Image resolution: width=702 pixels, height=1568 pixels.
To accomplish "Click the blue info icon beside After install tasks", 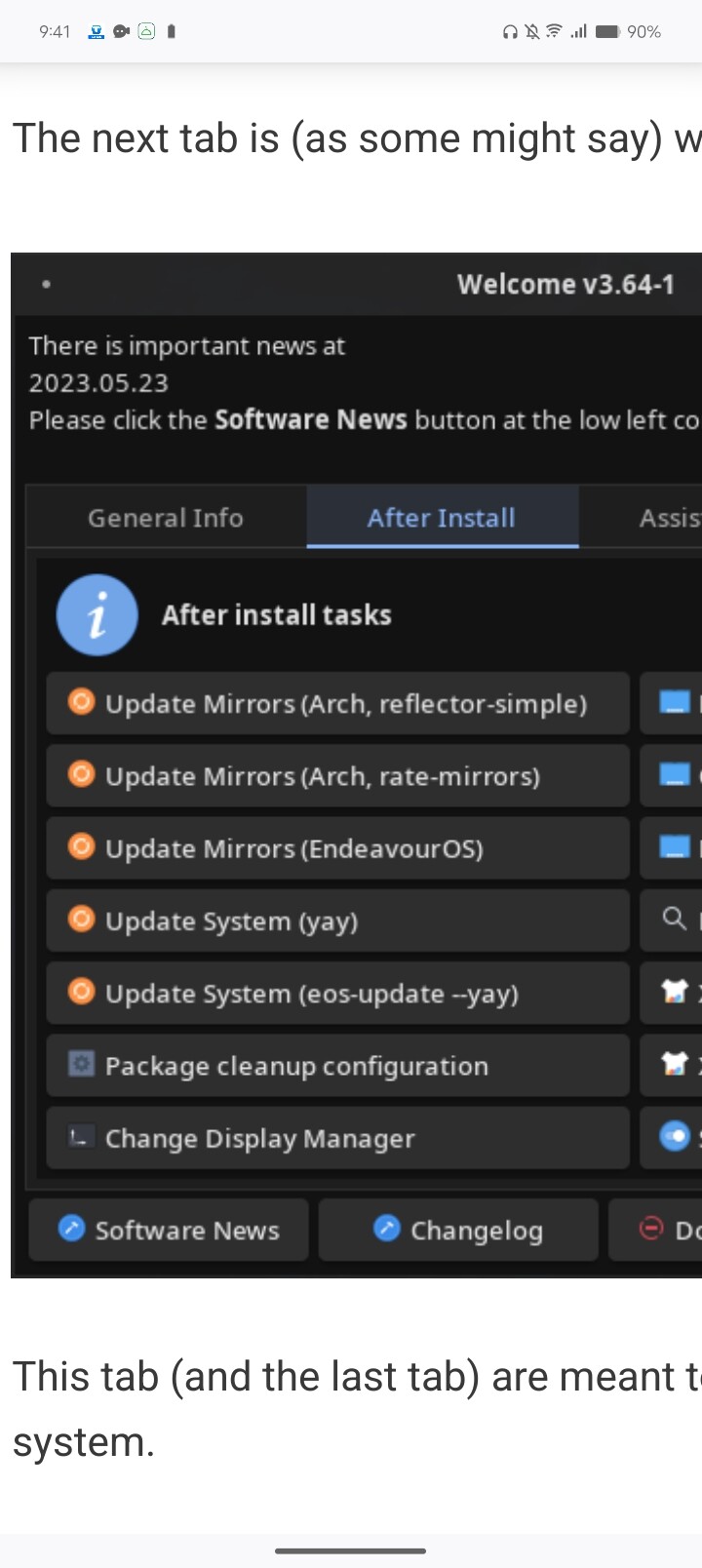I will coord(97,615).
